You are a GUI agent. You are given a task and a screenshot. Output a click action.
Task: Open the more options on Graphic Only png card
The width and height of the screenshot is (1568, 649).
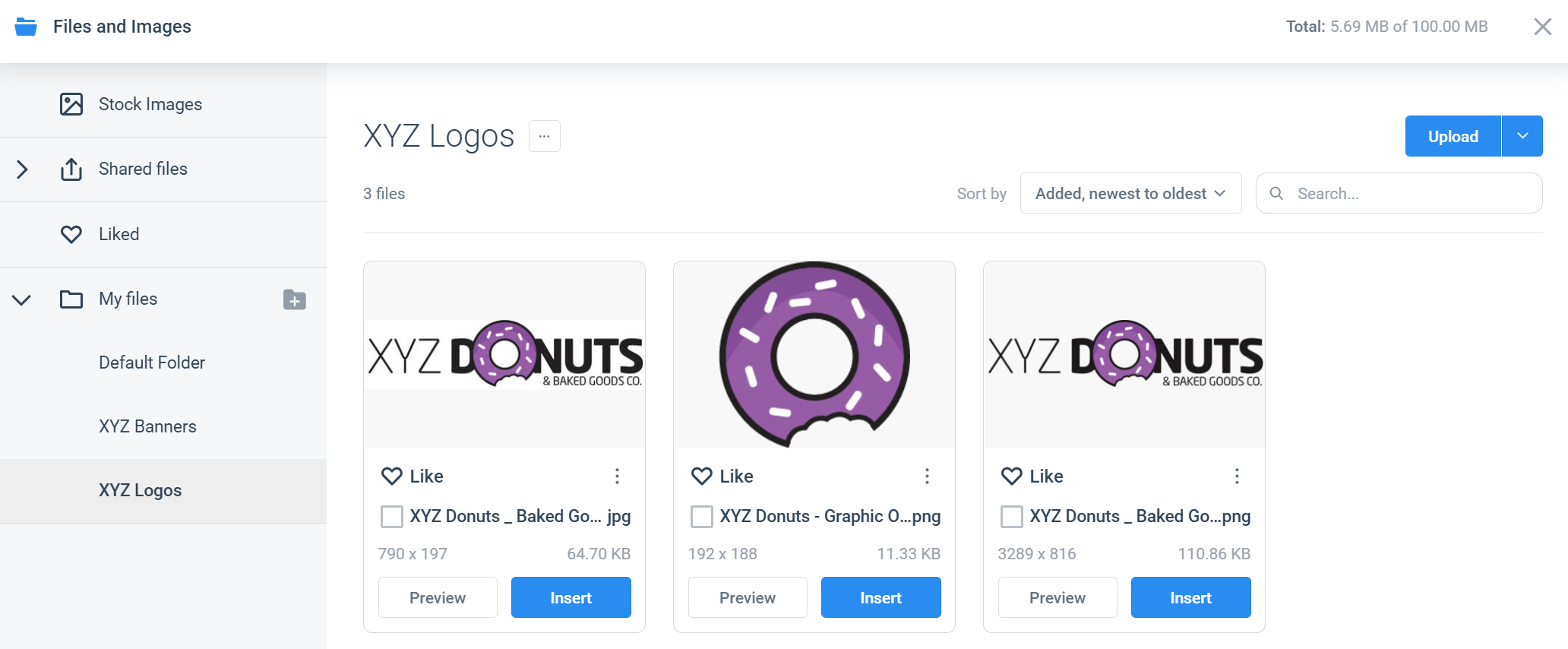click(927, 476)
